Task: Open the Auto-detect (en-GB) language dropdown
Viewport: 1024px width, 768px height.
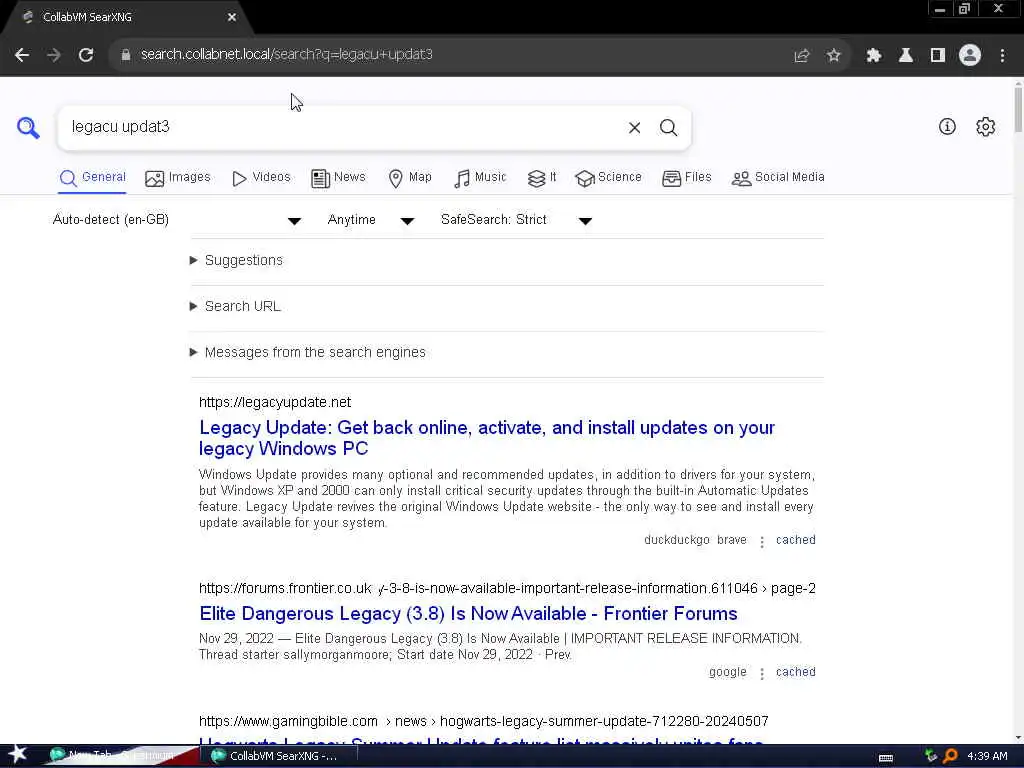Action: pyautogui.click(x=176, y=220)
